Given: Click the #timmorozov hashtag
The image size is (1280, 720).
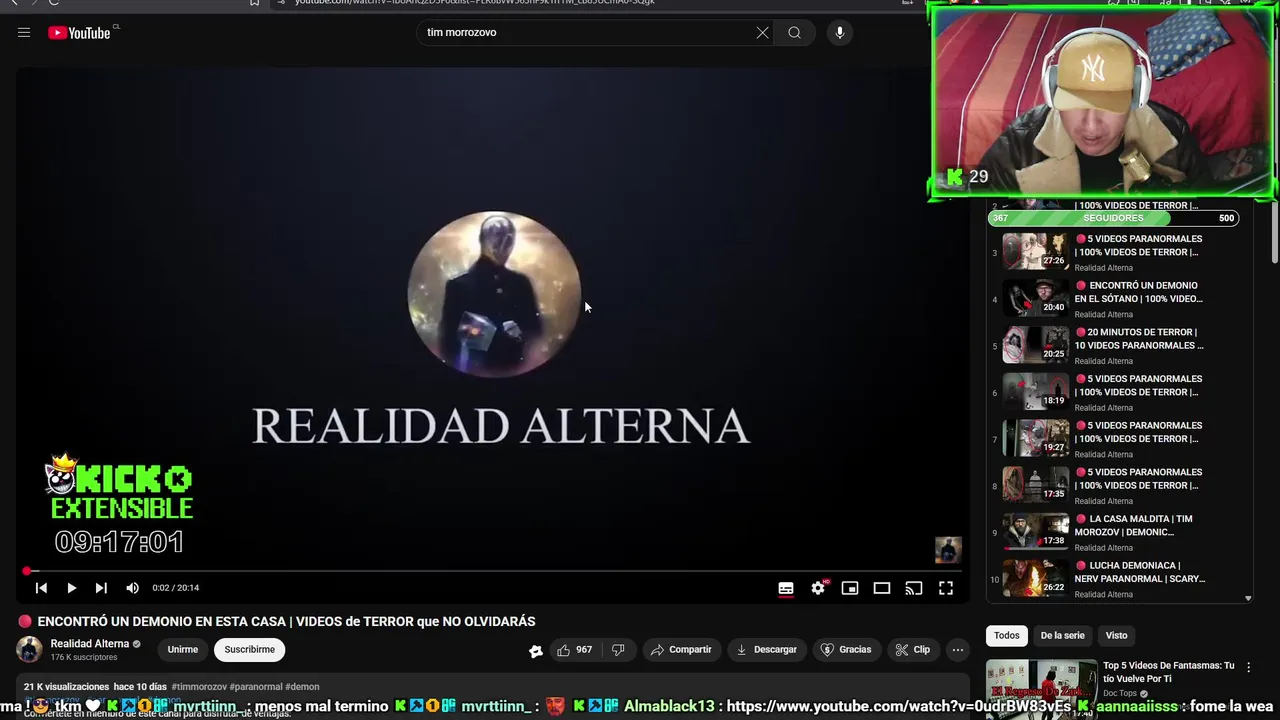Looking at the screenshot, I should click(199, 687).
